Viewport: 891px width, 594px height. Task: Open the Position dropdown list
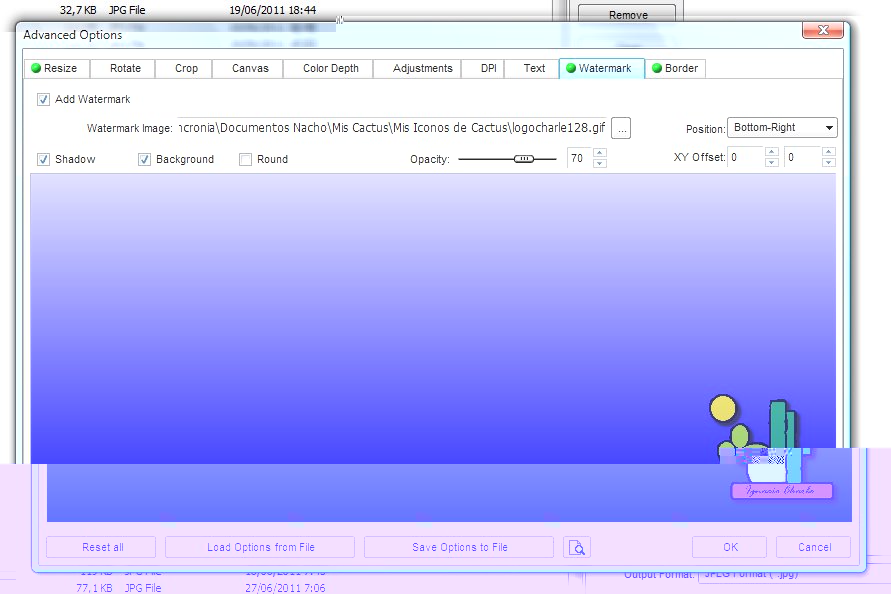(x=782, y=128)
